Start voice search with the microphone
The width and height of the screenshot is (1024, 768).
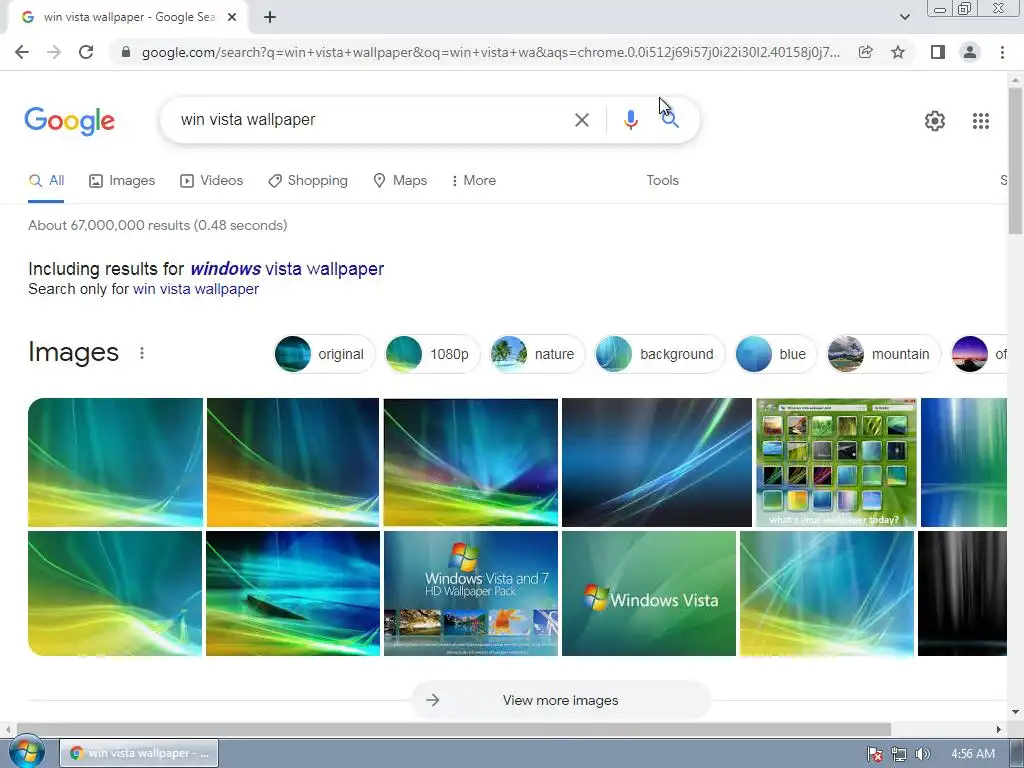pyautogui.click(x=630, y=120)
